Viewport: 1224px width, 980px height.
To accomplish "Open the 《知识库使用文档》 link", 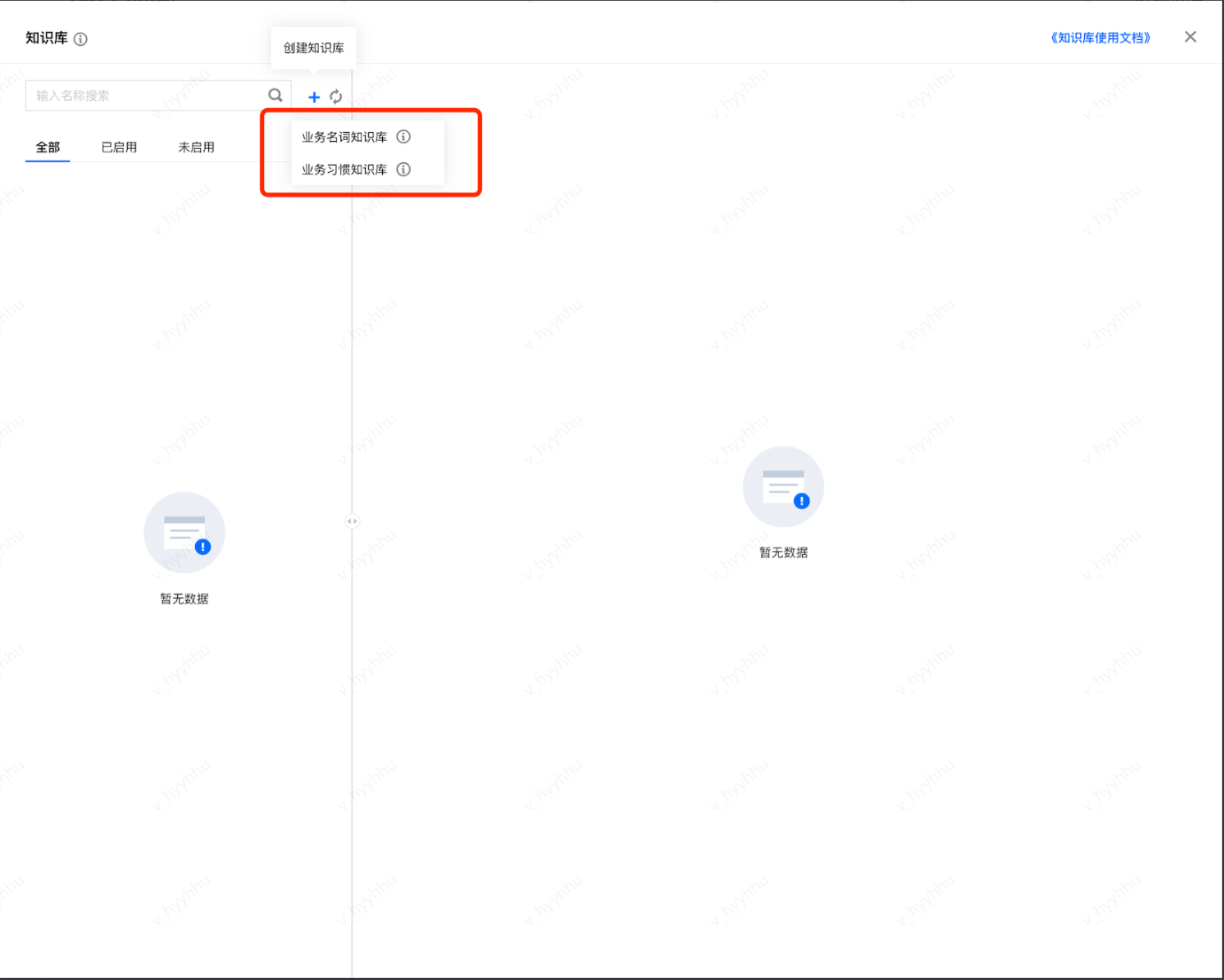I will click(1101, 37).
